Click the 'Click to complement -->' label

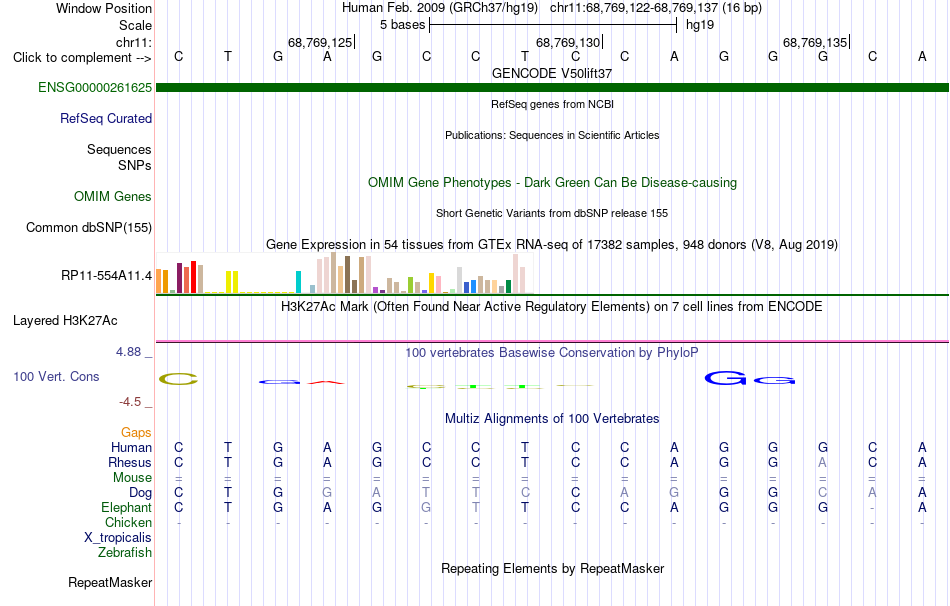pyautogui.click(x=82, y=58)
